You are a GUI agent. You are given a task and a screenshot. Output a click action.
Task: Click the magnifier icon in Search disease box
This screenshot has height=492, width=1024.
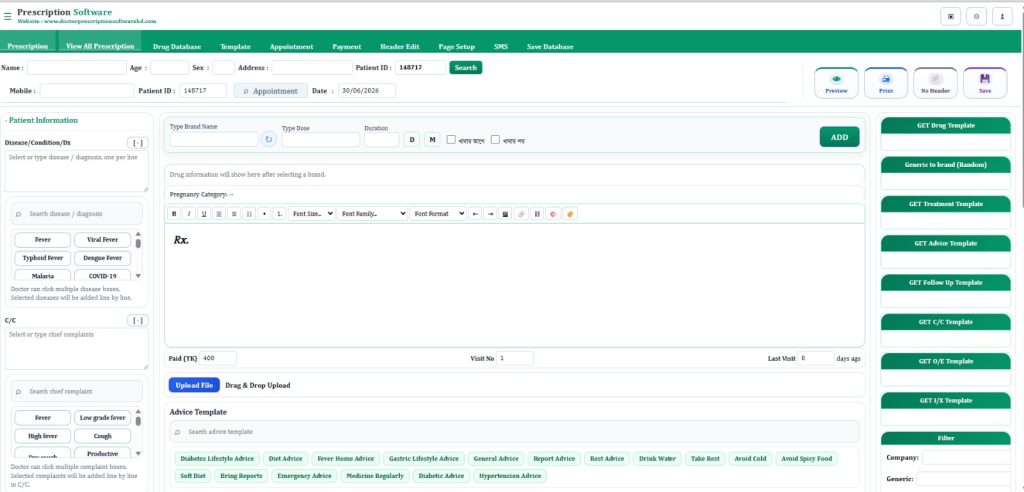click(x=19, y=214)
